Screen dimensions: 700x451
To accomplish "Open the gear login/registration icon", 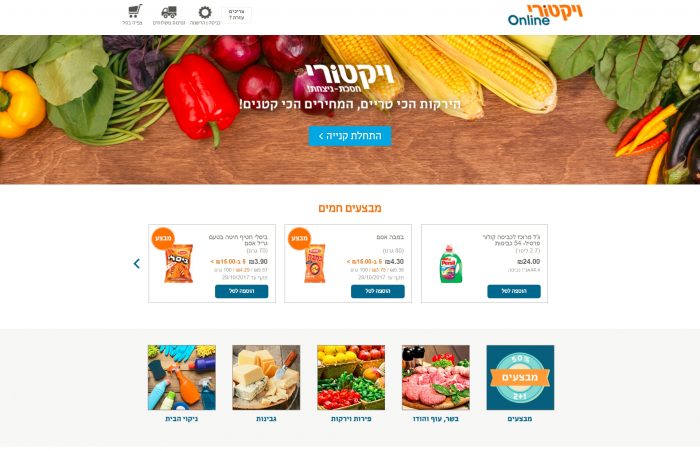I will pyautogui.click(x=205, y=12).
